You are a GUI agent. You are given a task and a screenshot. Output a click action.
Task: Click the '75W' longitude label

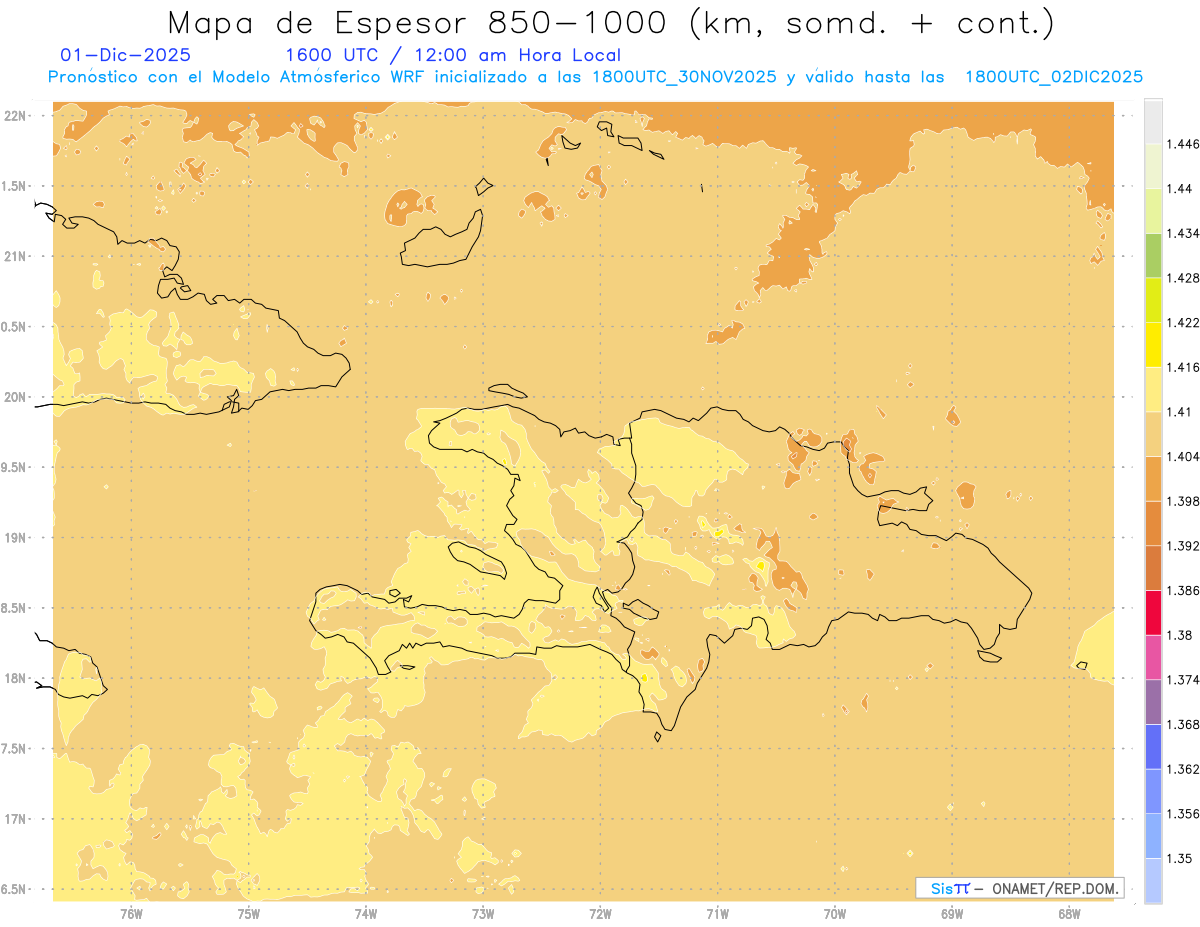coord(249,914)
